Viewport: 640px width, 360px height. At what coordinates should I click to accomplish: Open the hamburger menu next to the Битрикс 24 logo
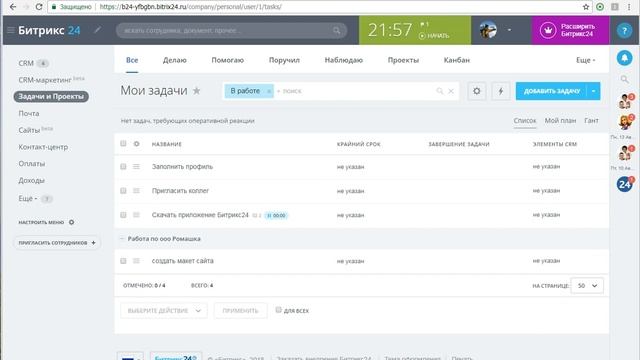pyautogui.click(x=11, y=30)
